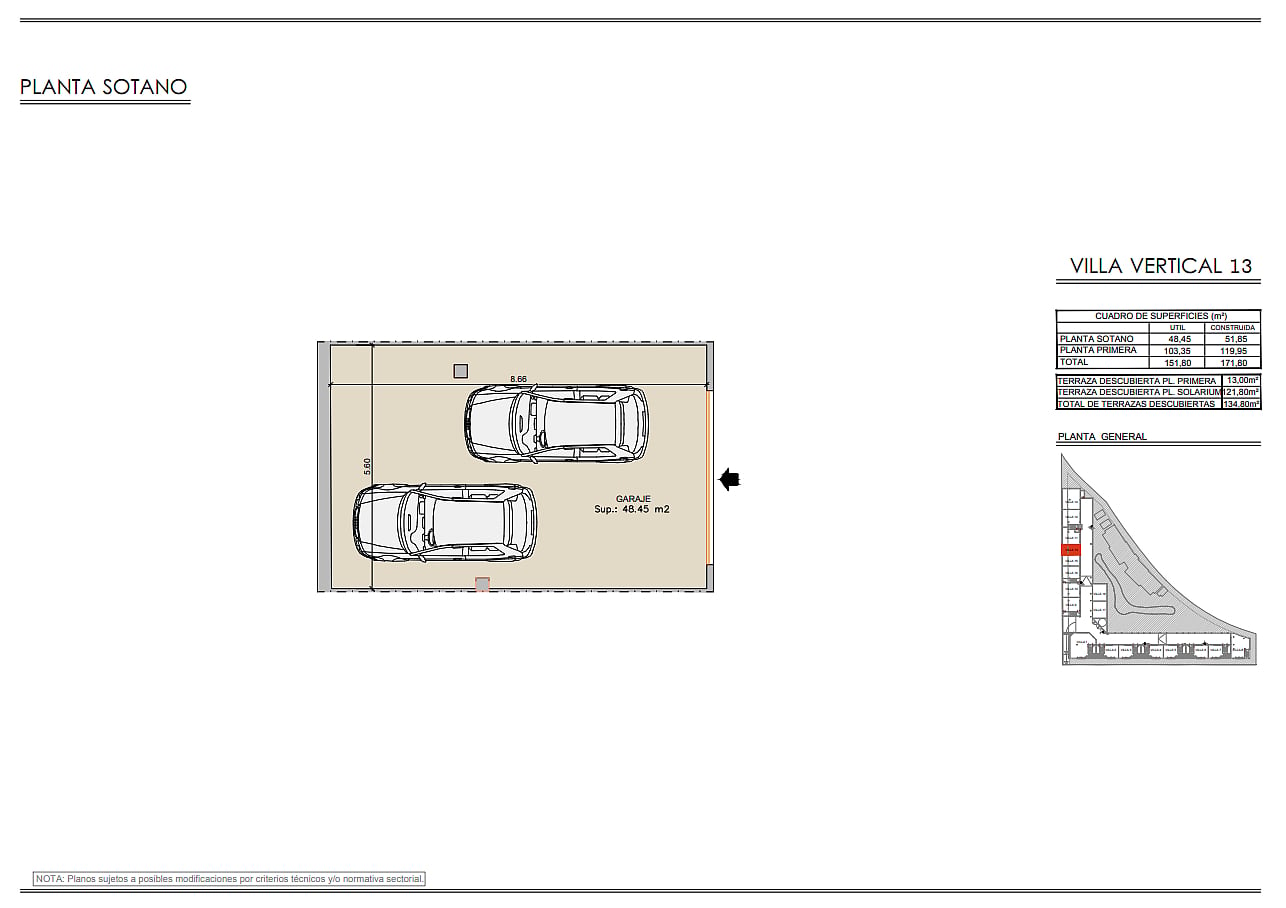The width and height of the screenshot is (1286, 908).
Task: Click the 134,80m² value
Action: click(1242, 404)
